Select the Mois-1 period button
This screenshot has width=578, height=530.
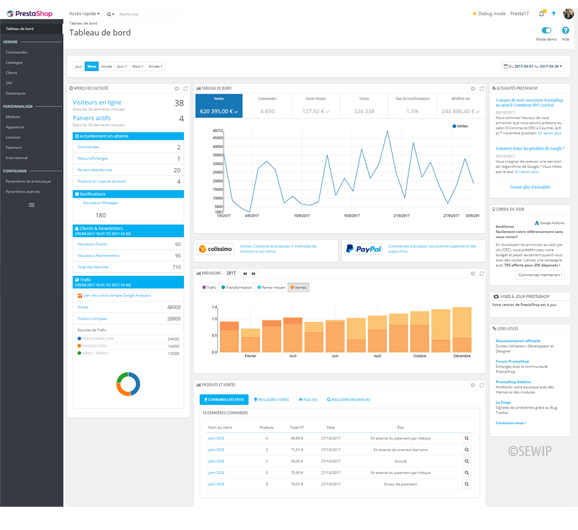pyautogui.click(x=138, y=66)
